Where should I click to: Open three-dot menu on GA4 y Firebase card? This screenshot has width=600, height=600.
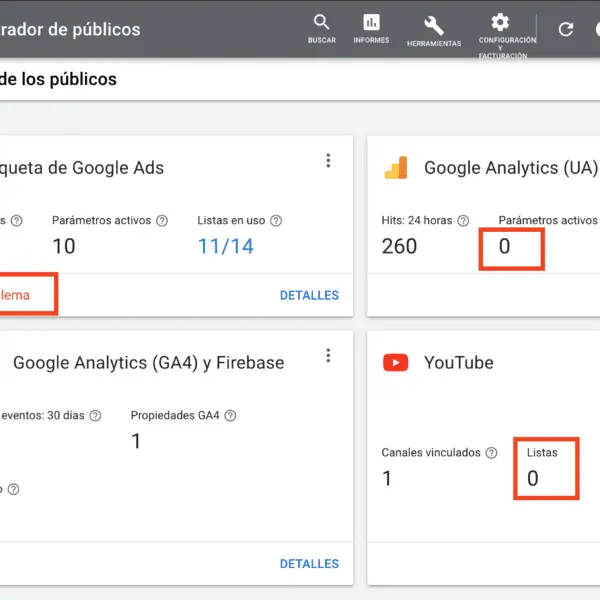tap(327, 356)
